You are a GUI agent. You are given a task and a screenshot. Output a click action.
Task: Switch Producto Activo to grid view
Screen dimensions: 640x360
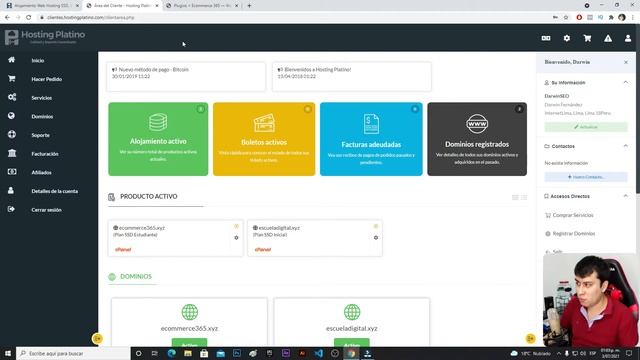pyautogui.click(x=515, y=198)
